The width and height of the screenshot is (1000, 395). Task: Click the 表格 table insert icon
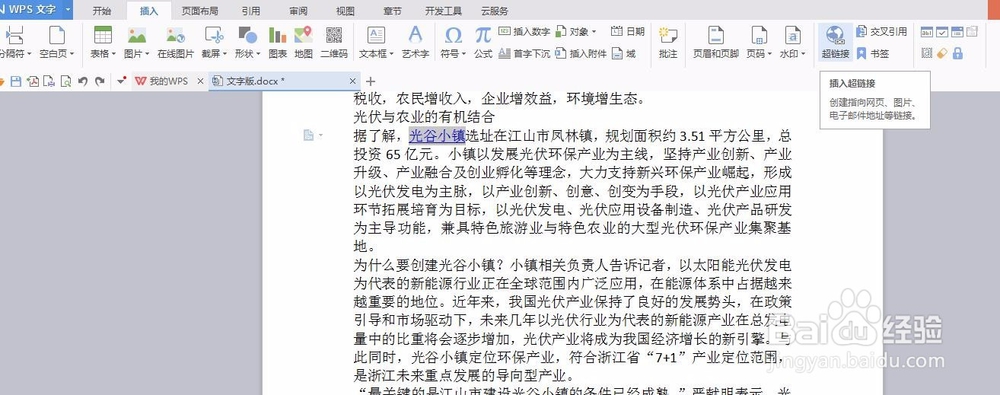pos(102,35)
